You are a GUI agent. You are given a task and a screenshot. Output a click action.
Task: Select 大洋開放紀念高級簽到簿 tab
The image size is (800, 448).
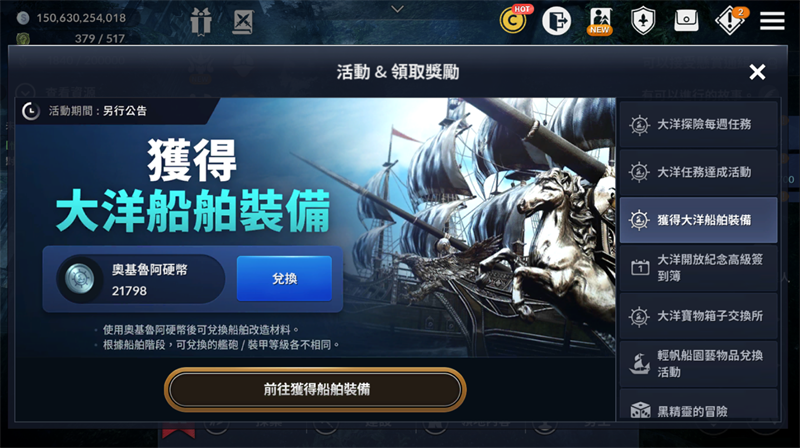point(698,268)
